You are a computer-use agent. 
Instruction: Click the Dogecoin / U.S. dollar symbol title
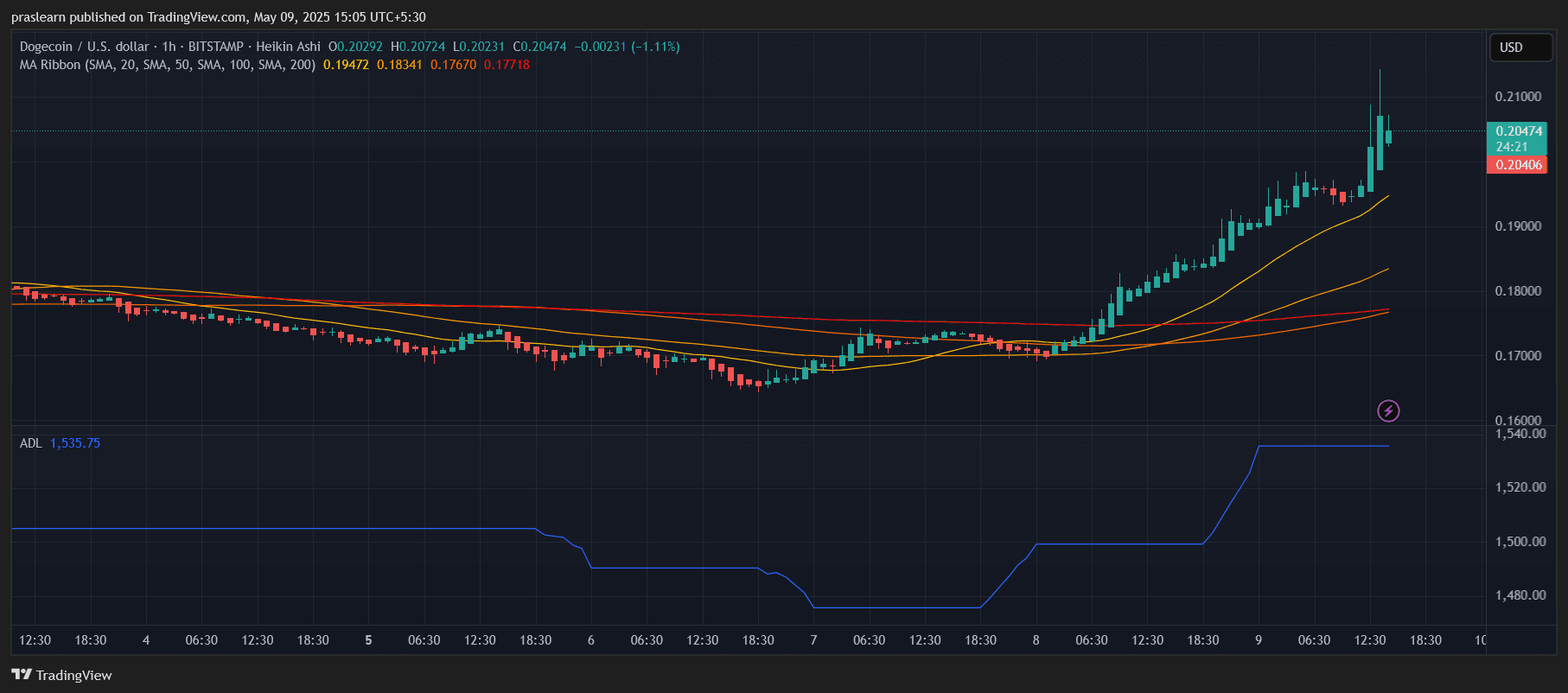84,47
